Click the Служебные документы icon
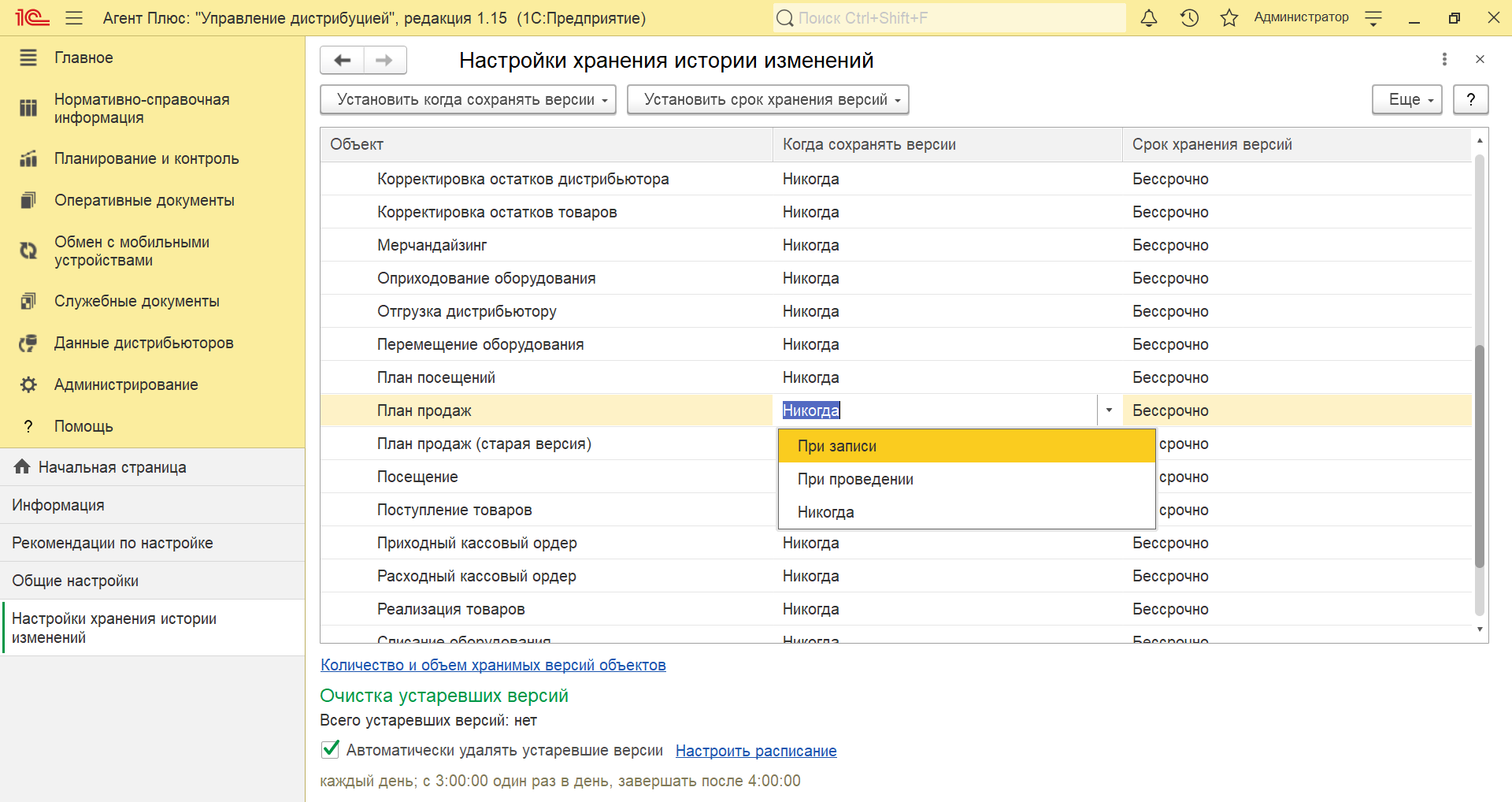Viewport: 1512px width, 802px height. (x=28, y=301)
